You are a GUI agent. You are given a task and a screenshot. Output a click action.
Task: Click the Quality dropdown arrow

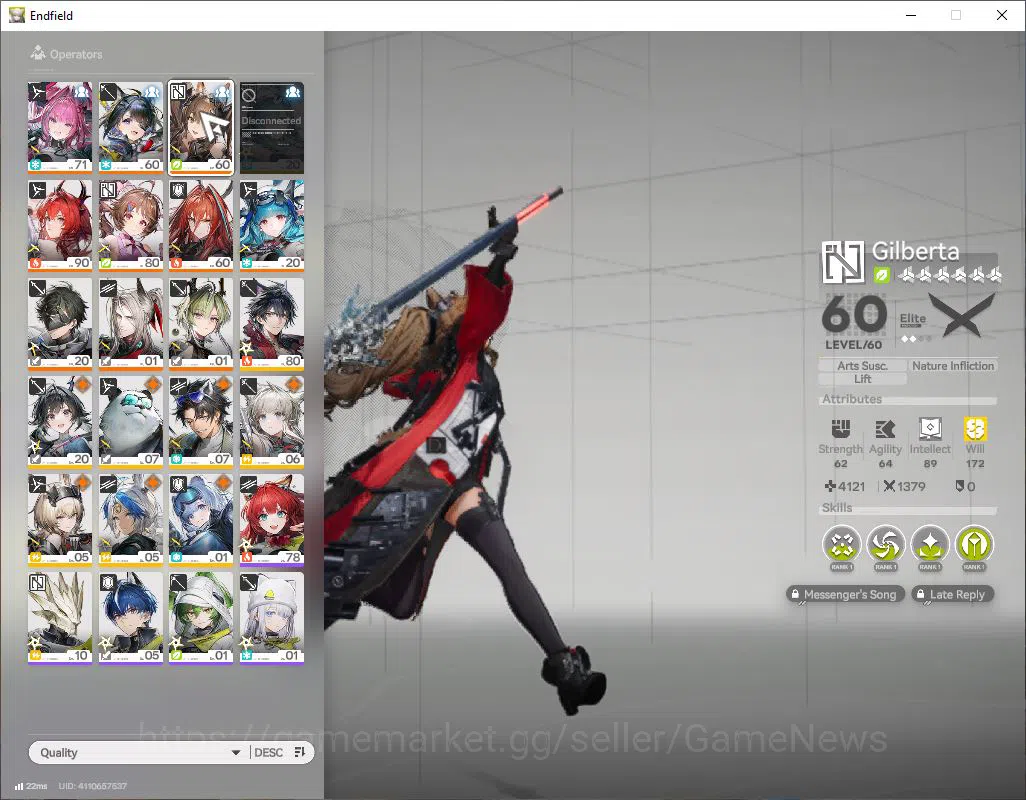tap(236, 753)
